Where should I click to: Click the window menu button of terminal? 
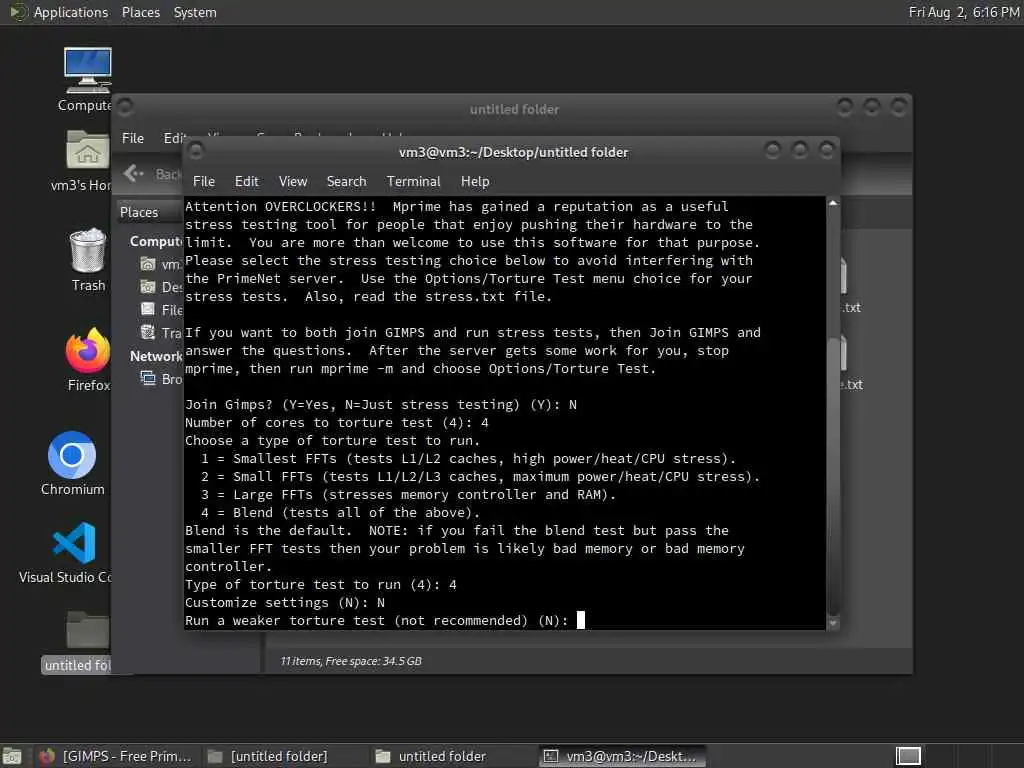[x=195, y=151]
